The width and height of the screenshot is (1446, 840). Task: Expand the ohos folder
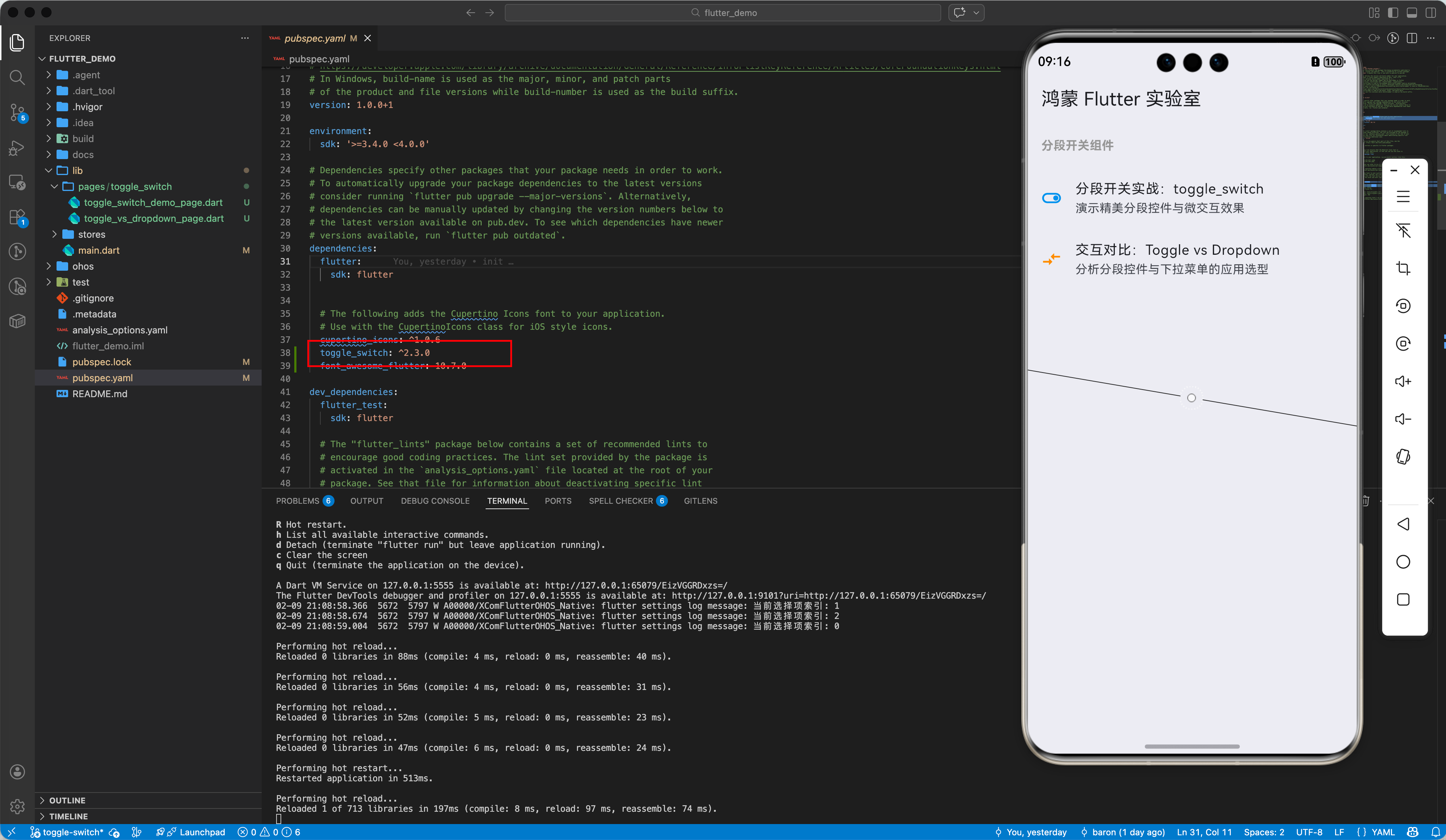click(83, 266)
